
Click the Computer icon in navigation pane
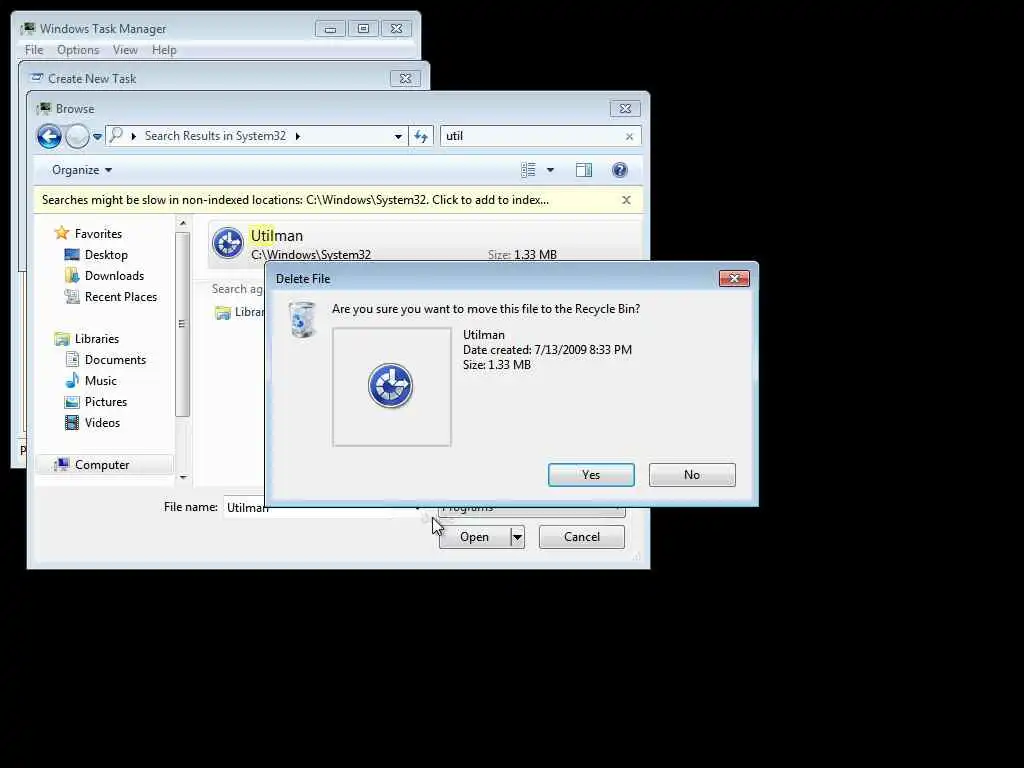pyautogui.click(x=61, y=464)
